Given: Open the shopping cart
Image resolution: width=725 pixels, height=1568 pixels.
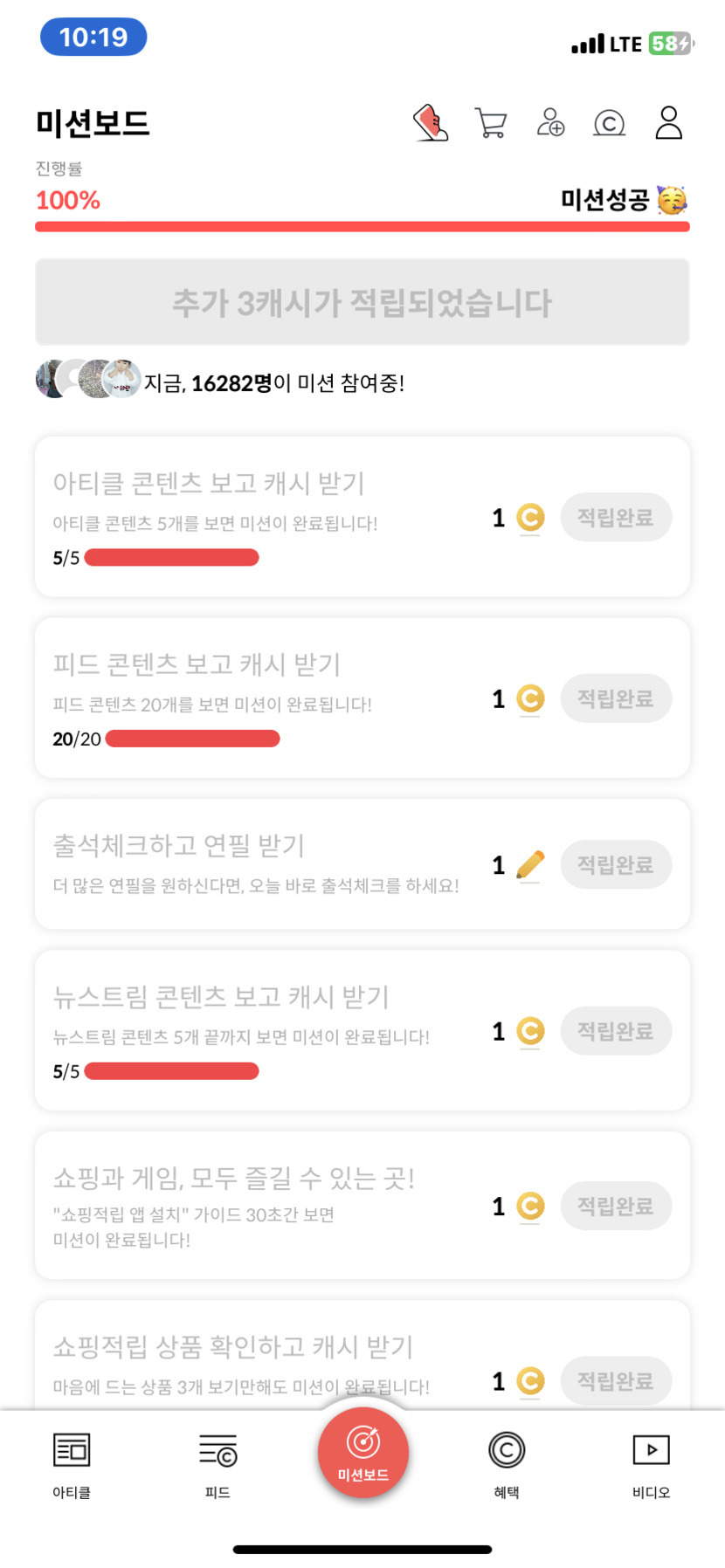Looking at the screenshot, I should tap(491, 123).
